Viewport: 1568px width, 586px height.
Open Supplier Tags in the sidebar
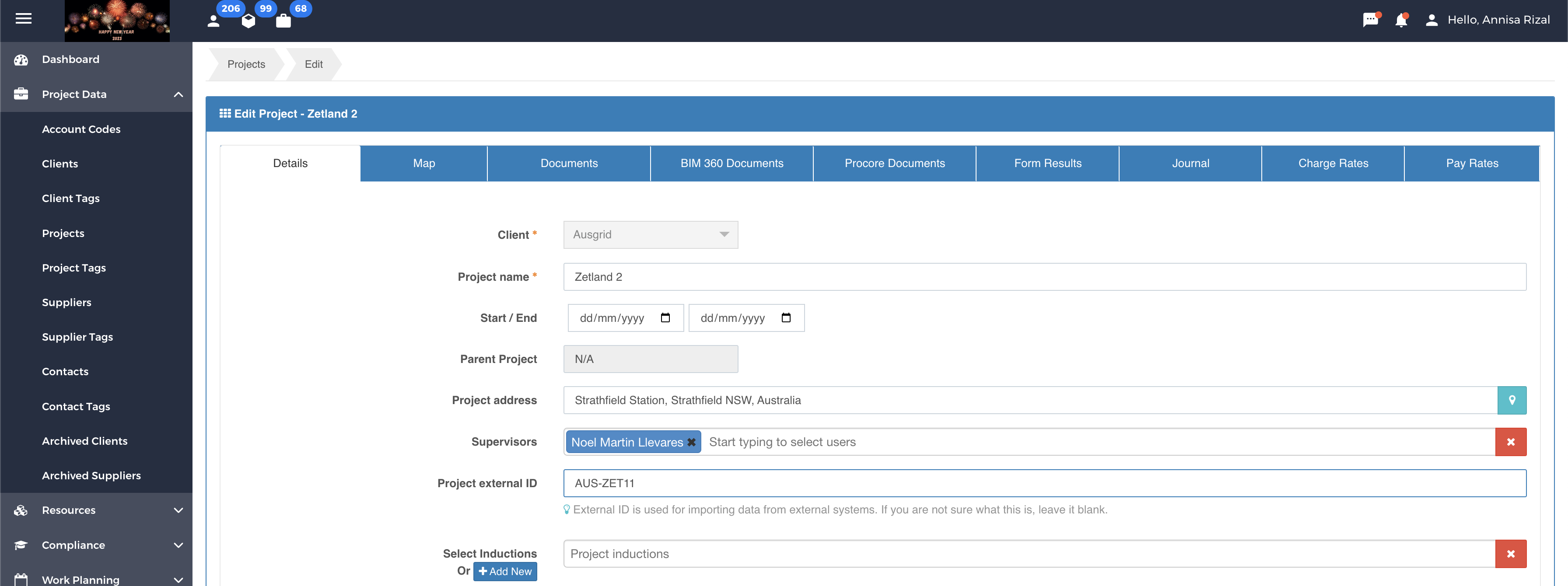pyautogui.click(x=77, y=337)
